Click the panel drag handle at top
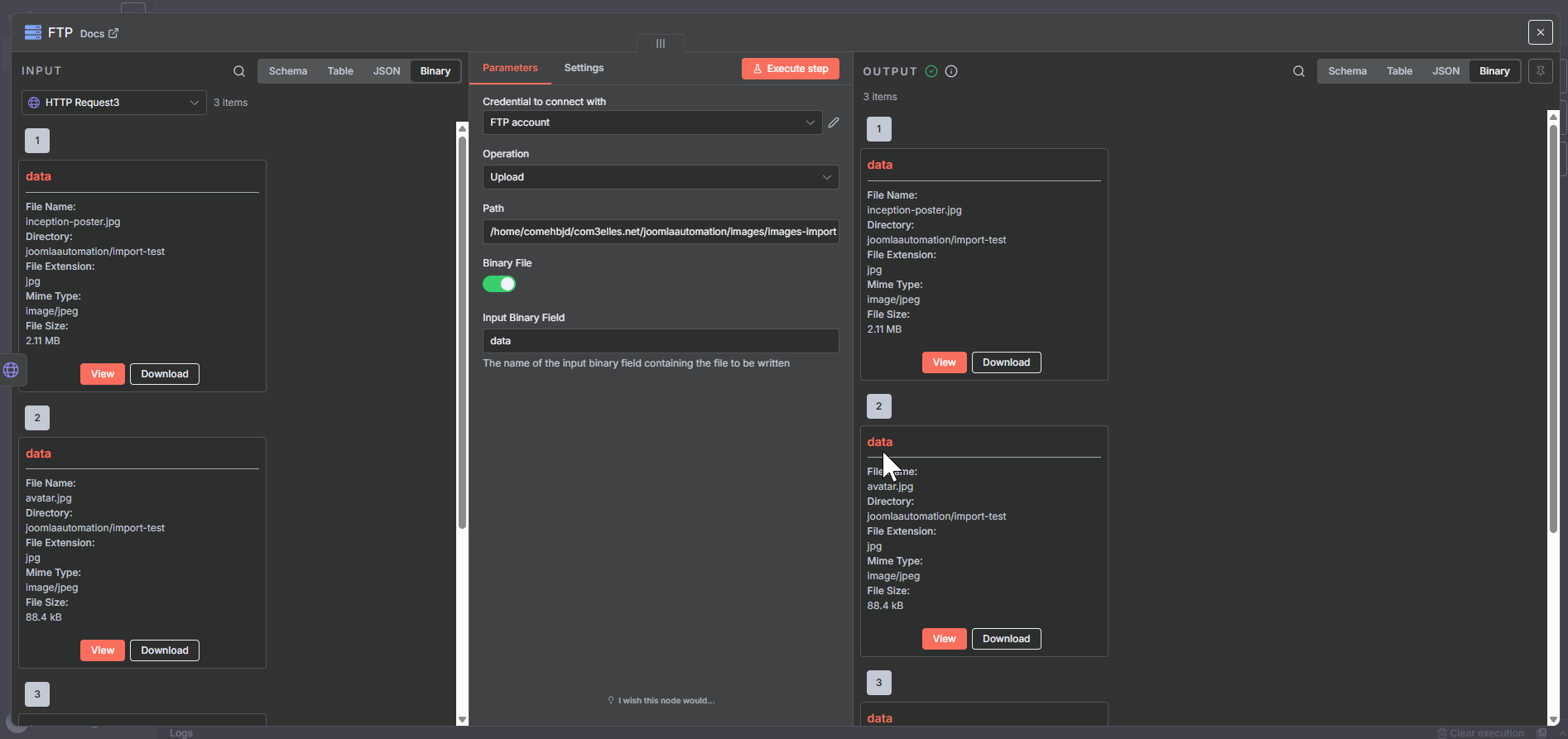This screenshot has width=1568, height=739. (660, 43)
